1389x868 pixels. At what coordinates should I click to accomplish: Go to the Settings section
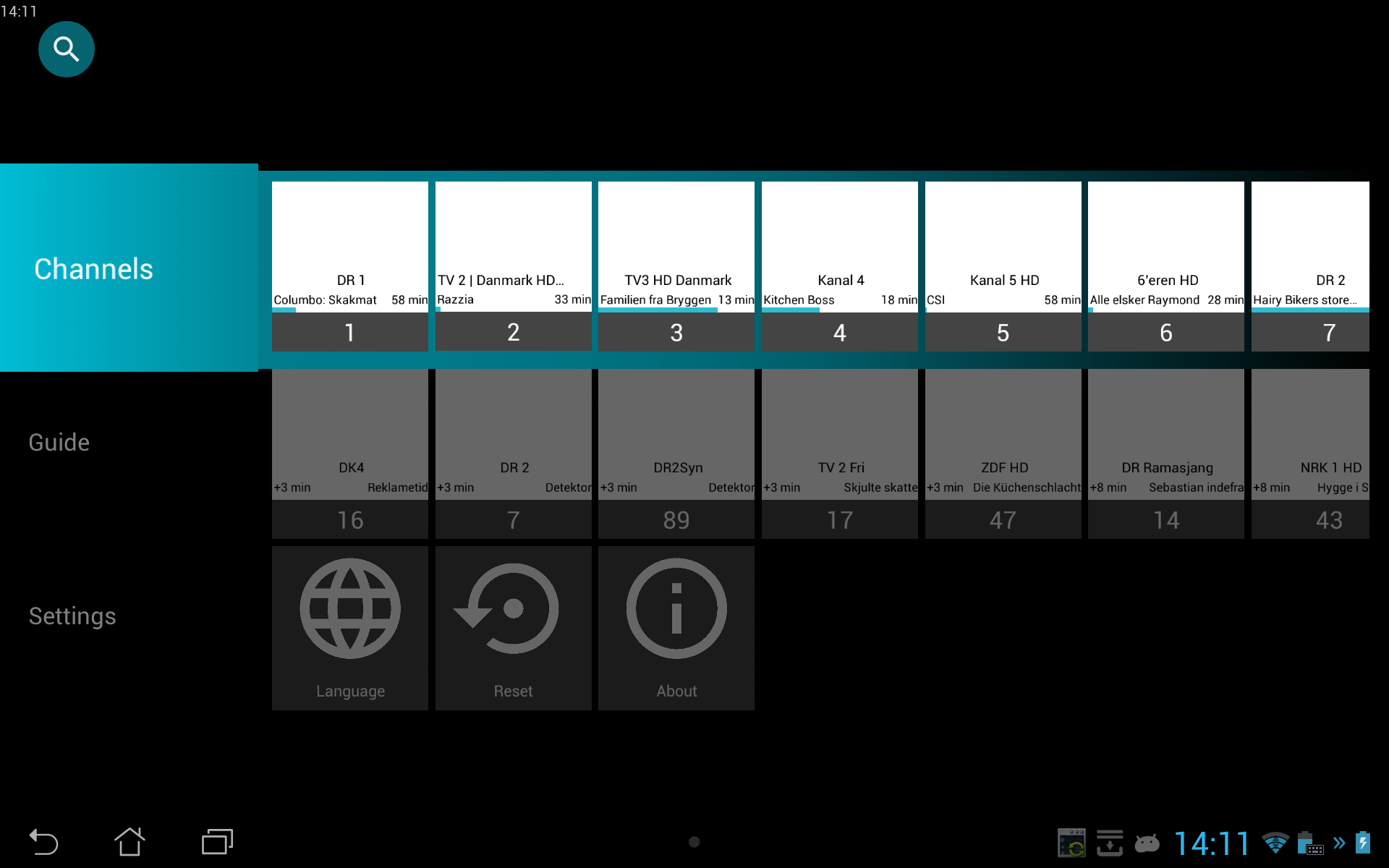click(72, 616)
